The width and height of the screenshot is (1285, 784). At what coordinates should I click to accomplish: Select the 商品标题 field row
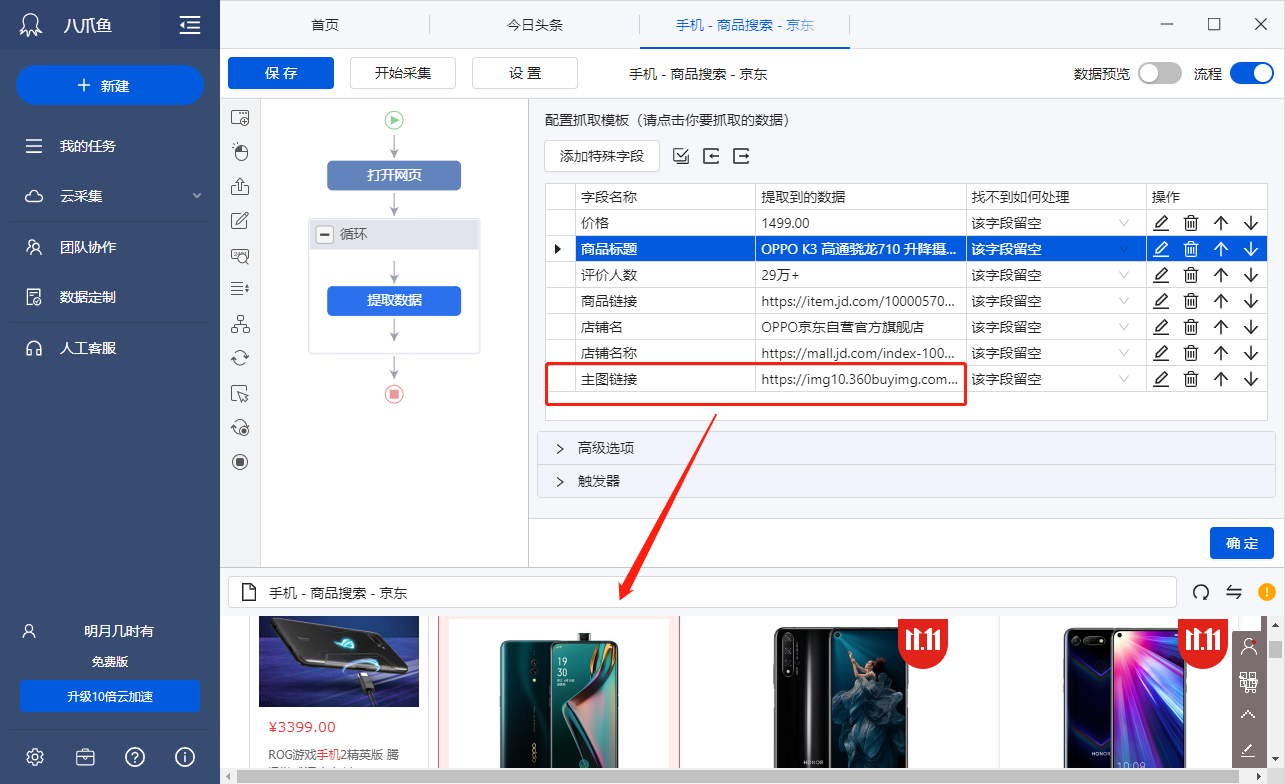tap(906, 249)
